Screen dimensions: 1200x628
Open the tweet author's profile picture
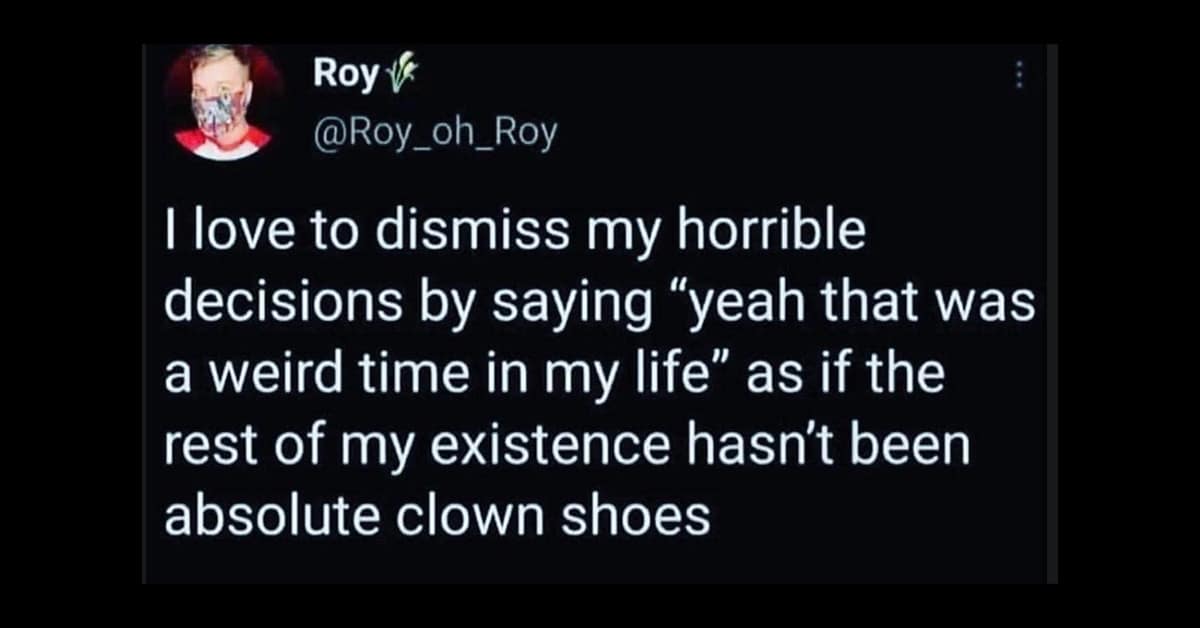[222, 103]
